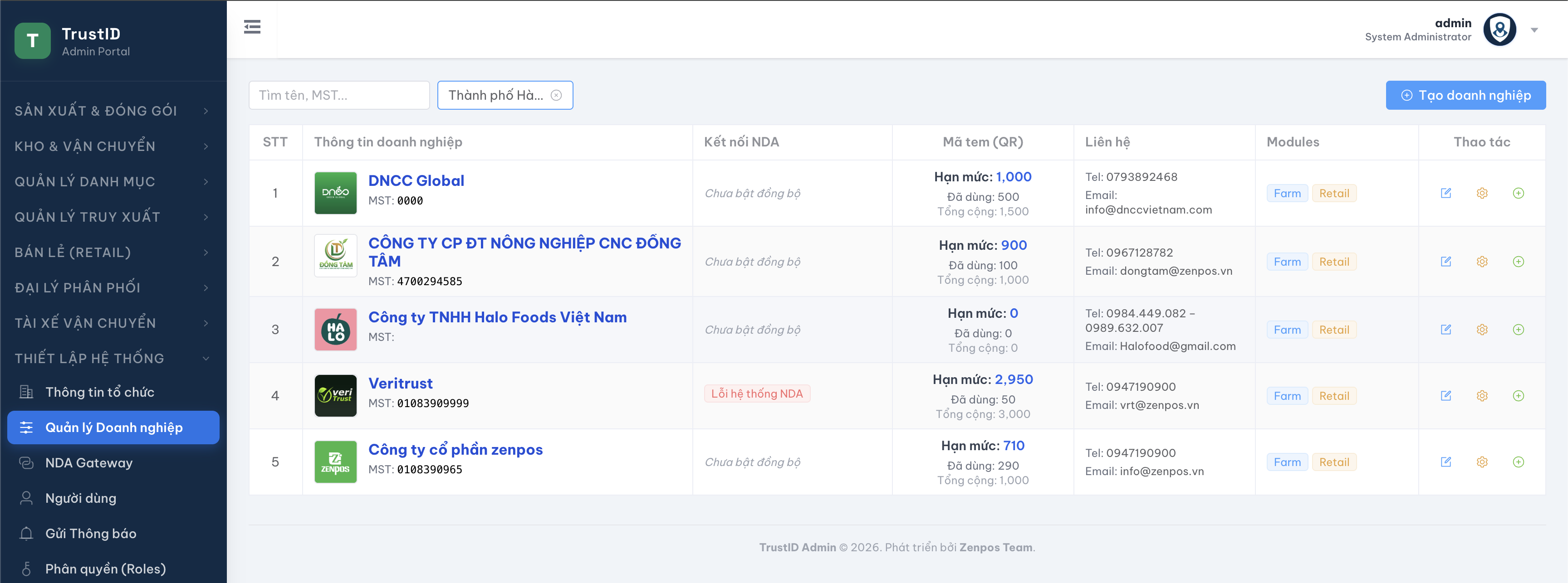The width and height of the screenshot is (1568, 583).
Task: Click the green plus icon for Halo Foods
Action: tap(1518, 330)
